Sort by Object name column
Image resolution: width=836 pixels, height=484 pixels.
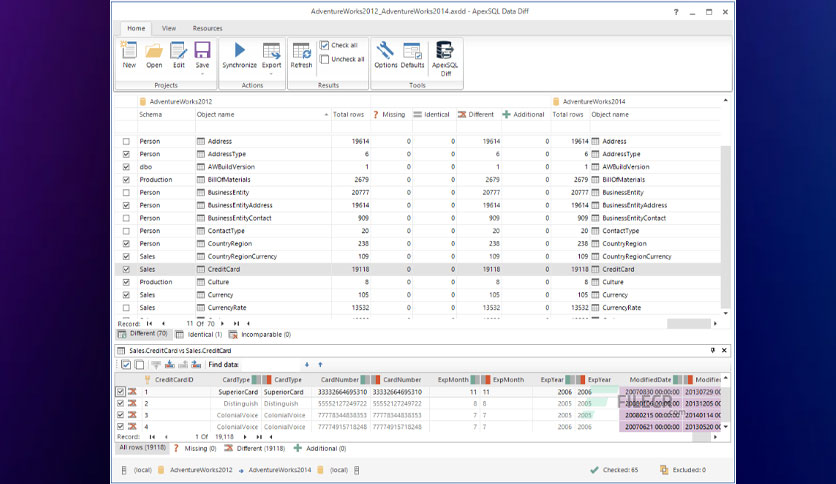pos(263,115)
